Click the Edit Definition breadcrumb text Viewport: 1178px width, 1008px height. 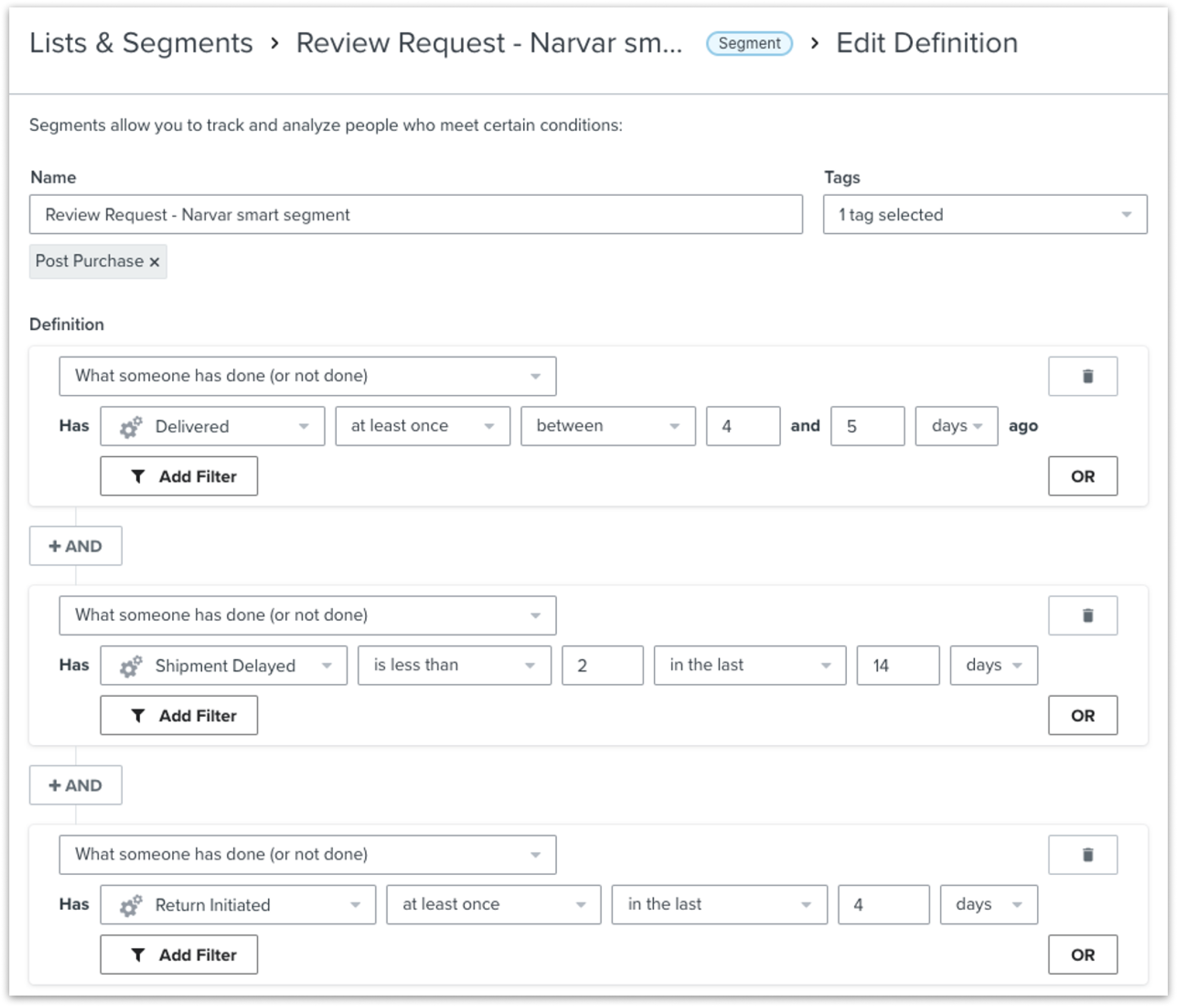926,43
